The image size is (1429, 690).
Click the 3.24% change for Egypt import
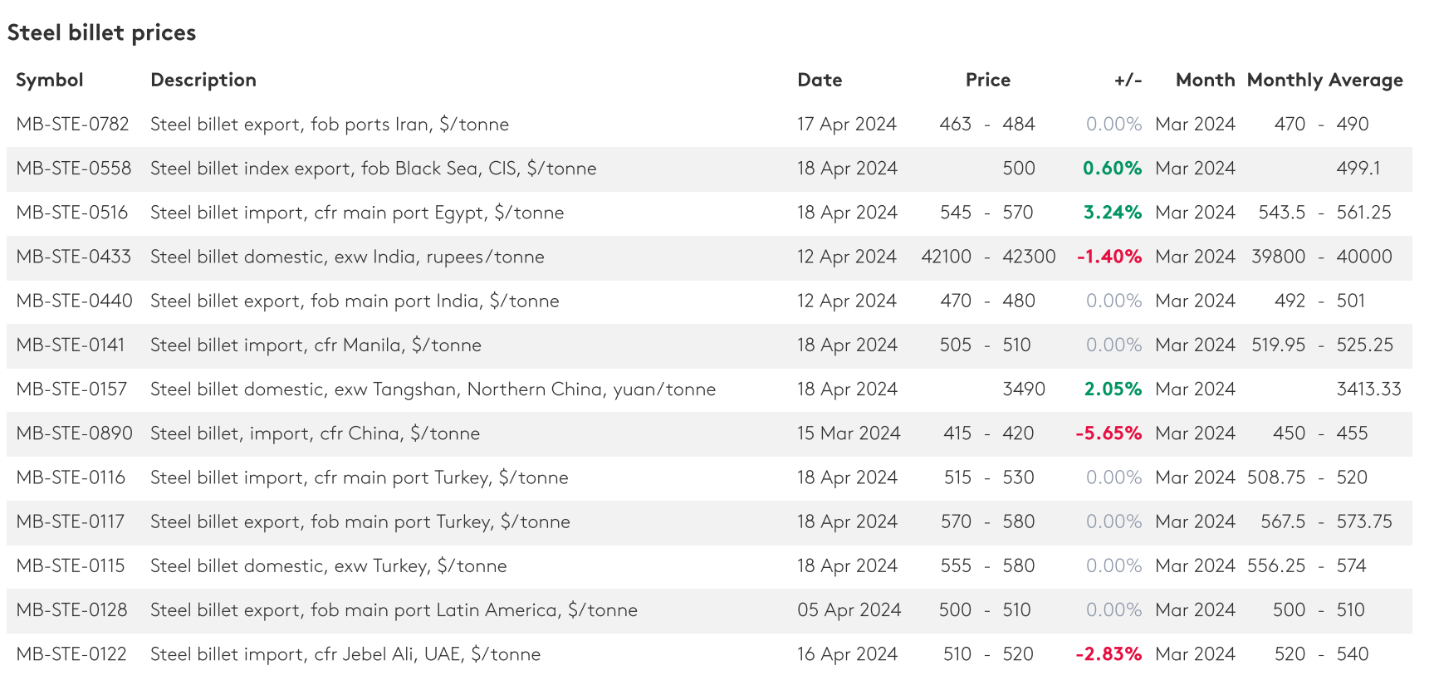click(x=1112, y=213)
